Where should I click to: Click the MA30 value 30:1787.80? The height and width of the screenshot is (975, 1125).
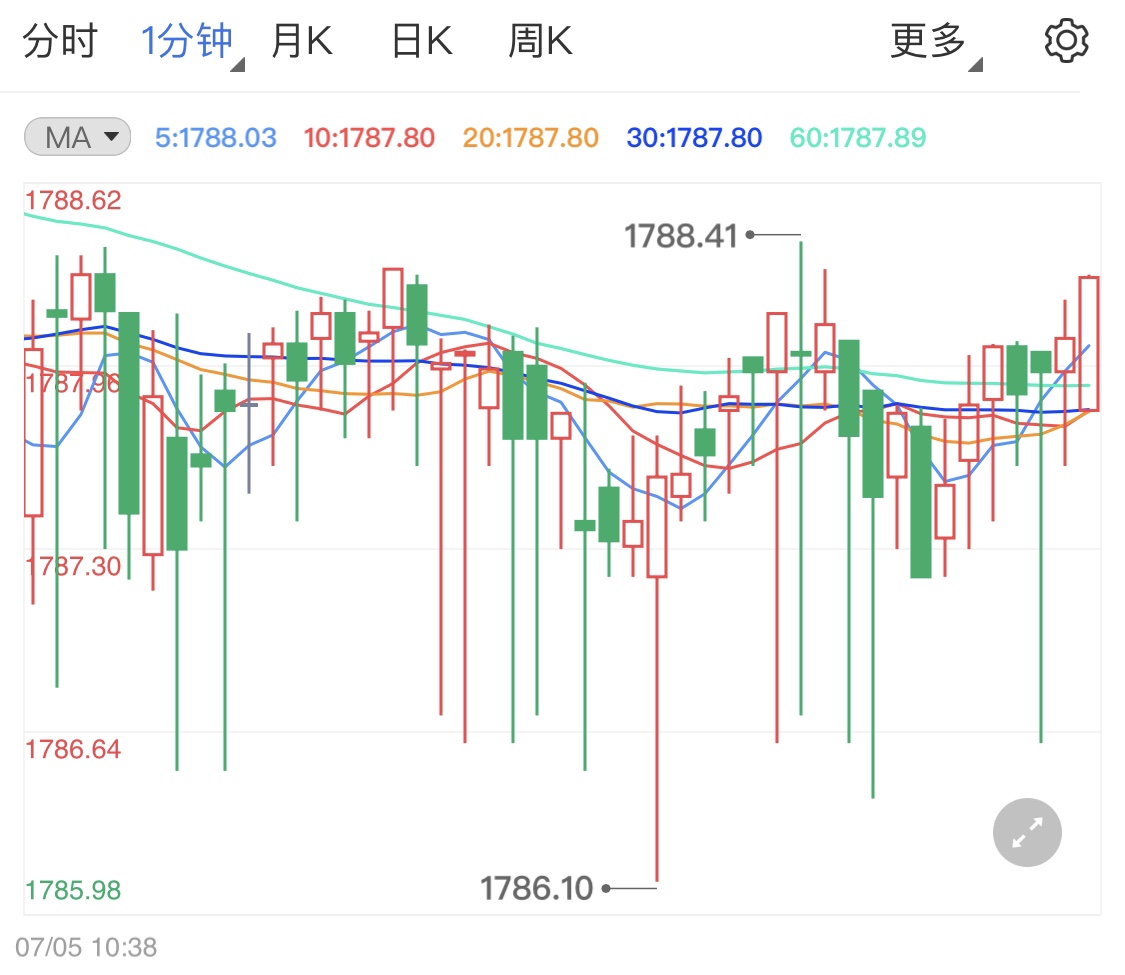[x=695, y=137]
